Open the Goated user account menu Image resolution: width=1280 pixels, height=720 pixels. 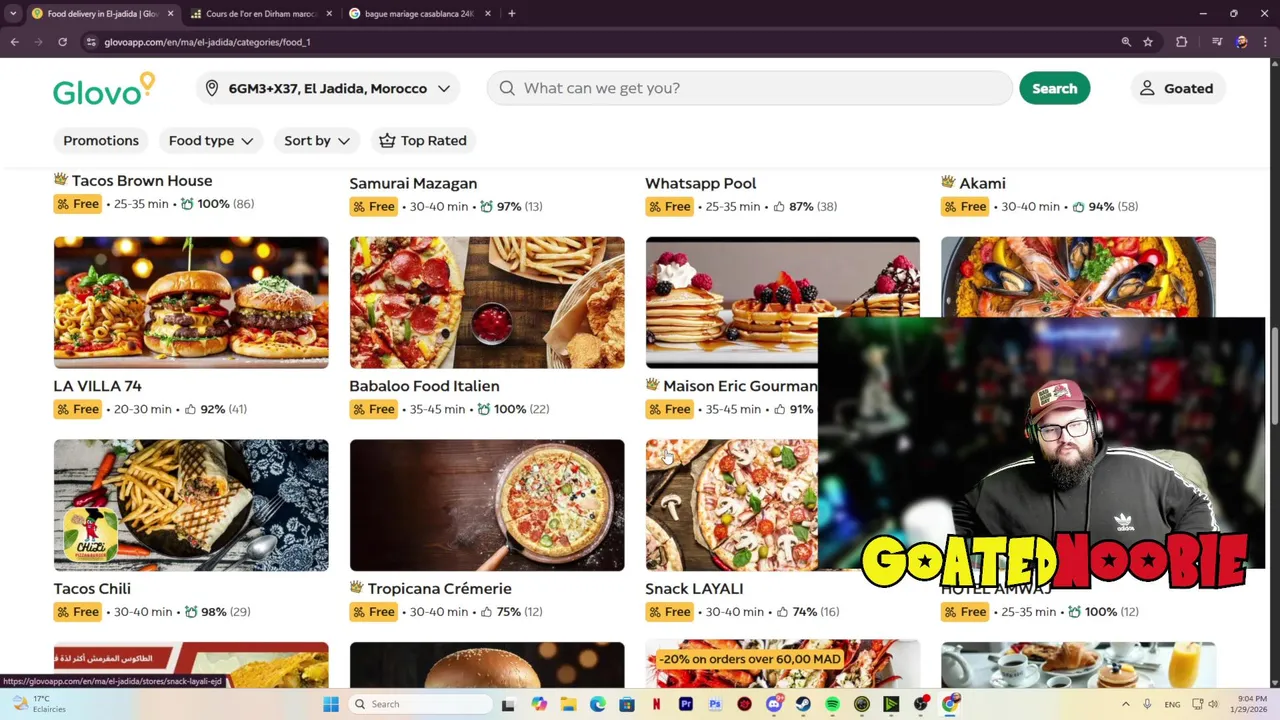point(1177,88)
